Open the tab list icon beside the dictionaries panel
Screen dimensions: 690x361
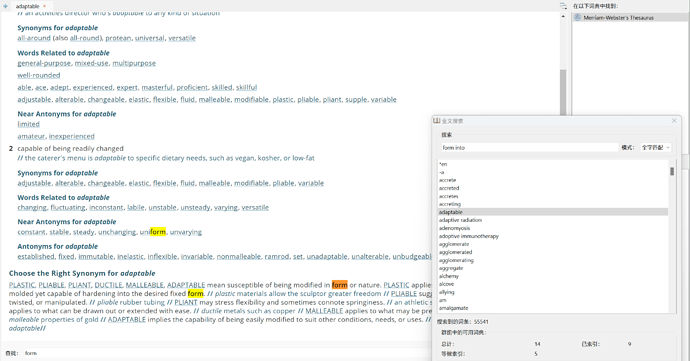point(563,6)
